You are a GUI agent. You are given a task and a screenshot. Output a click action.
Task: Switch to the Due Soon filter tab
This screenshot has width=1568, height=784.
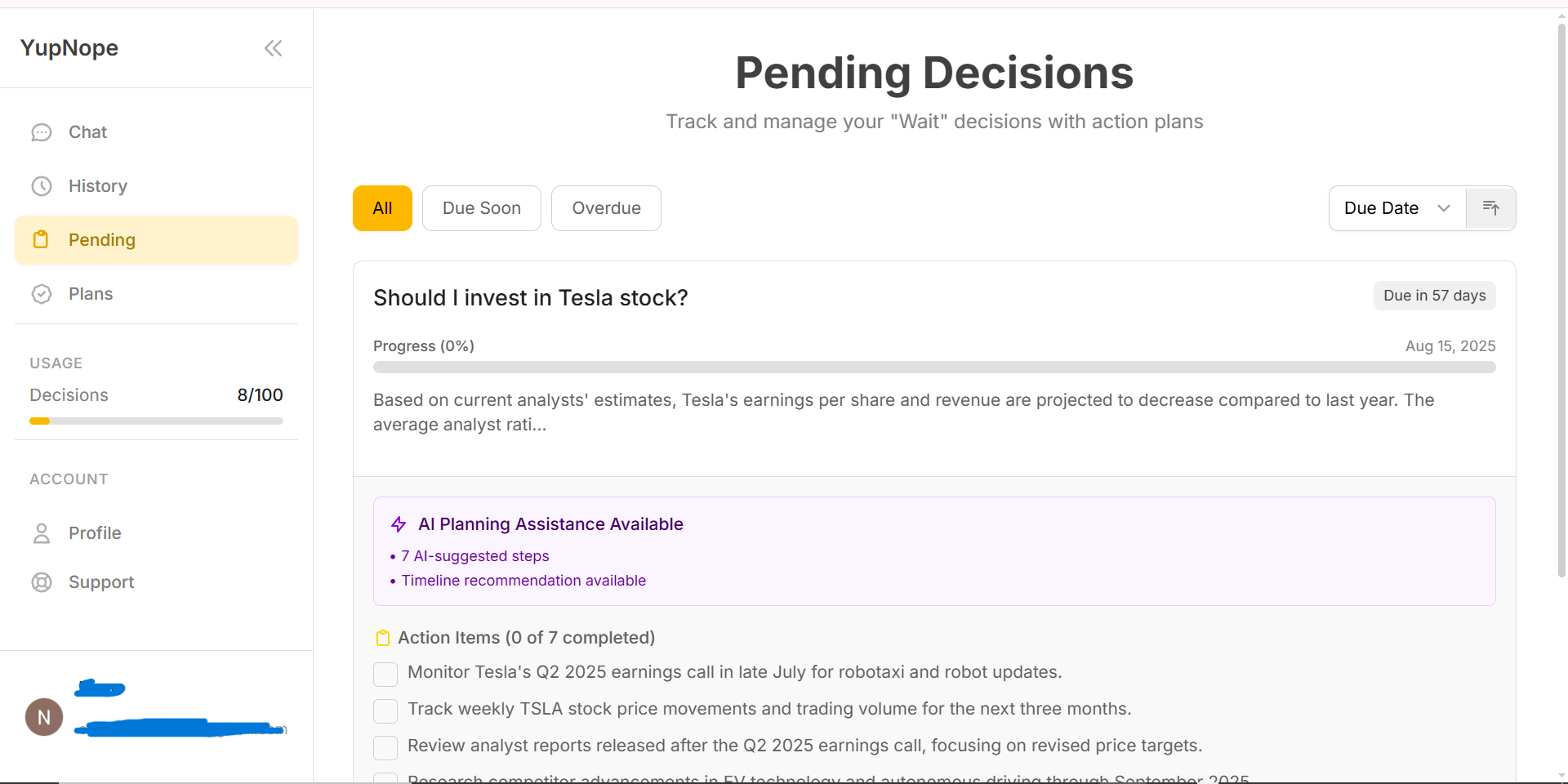tap(481, 208)
